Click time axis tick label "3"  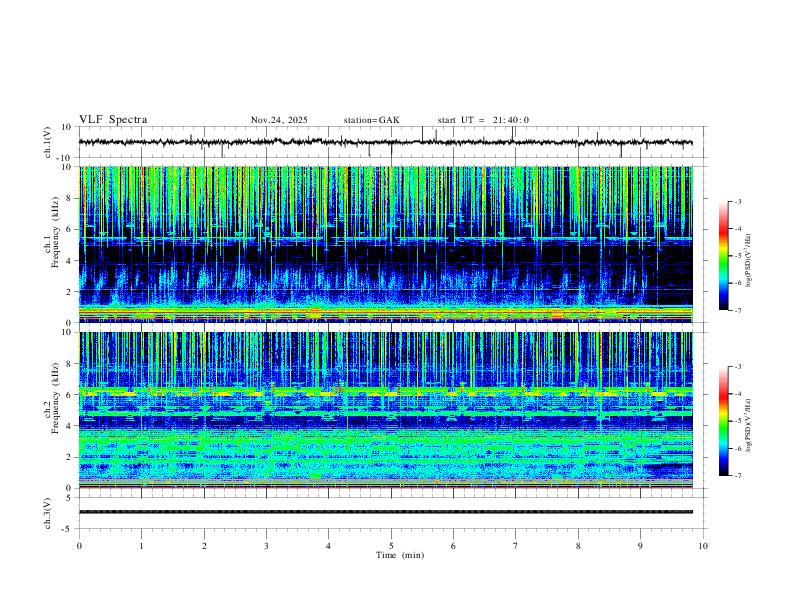[x=266, y=546]
